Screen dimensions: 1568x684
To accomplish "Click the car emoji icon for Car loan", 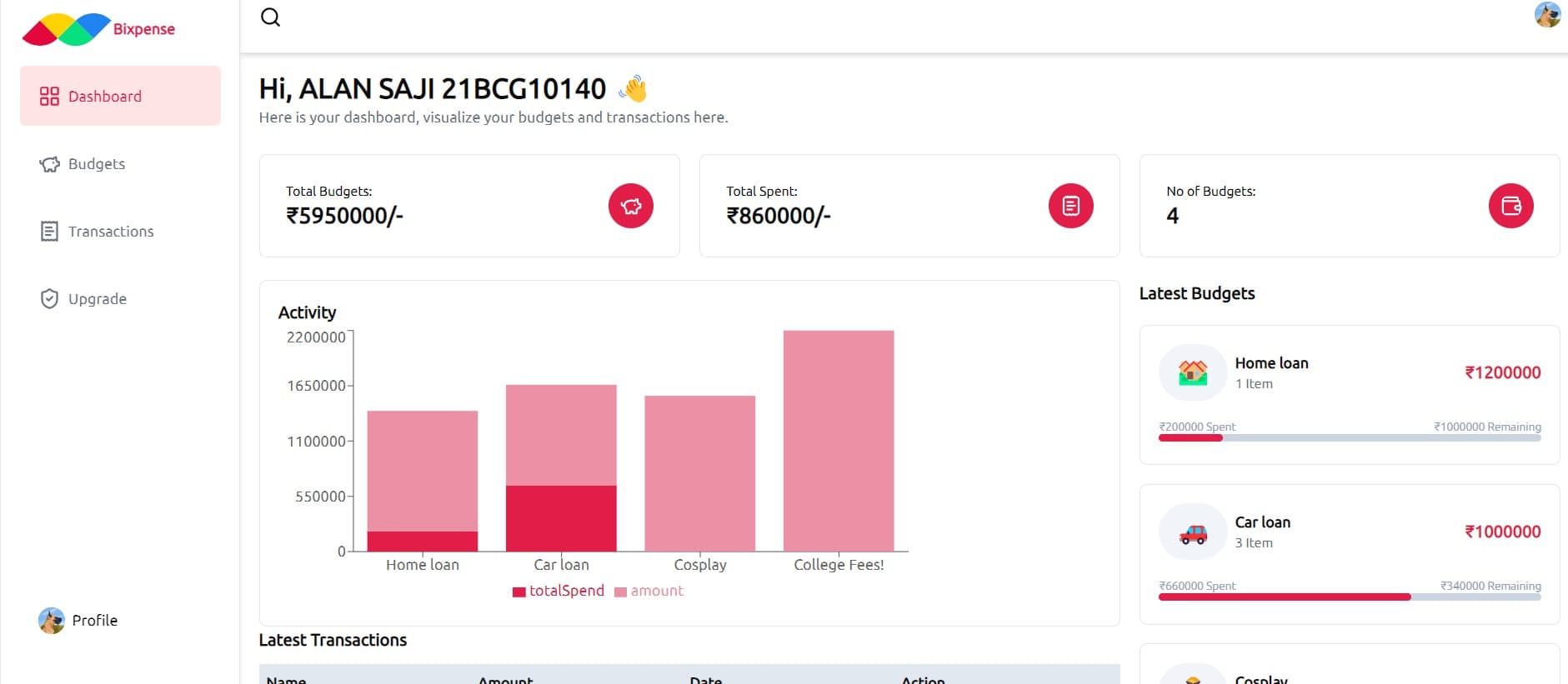I will (x=1193, y=532).
